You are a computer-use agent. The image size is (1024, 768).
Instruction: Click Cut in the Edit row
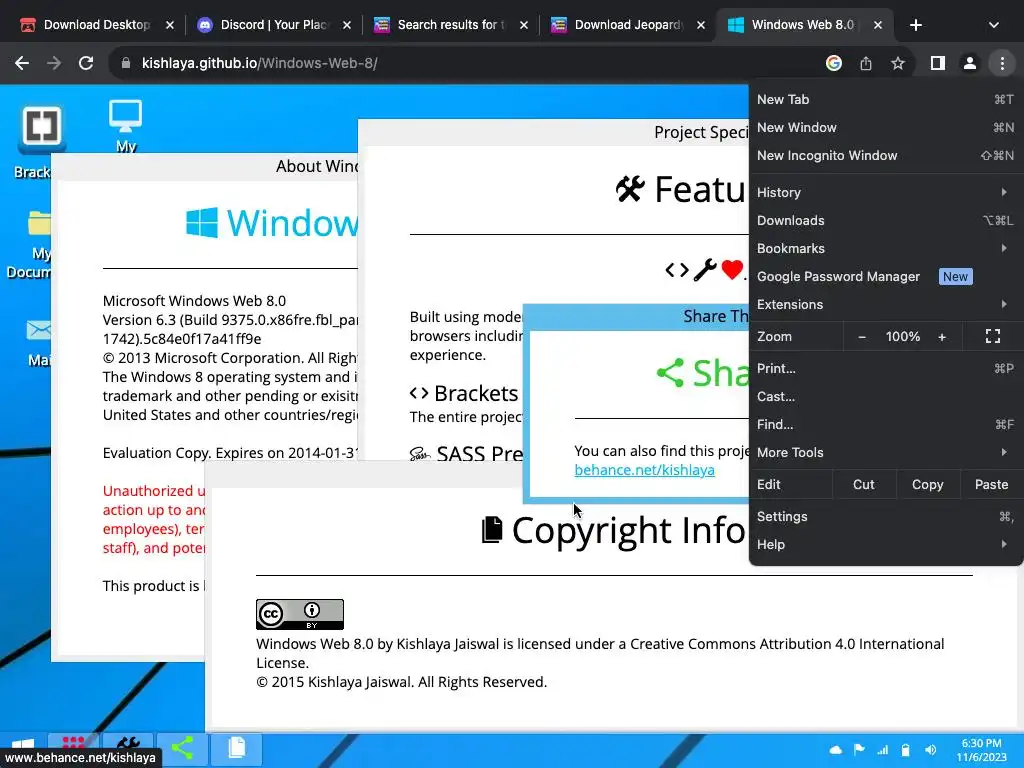click(x=863, y=485)
